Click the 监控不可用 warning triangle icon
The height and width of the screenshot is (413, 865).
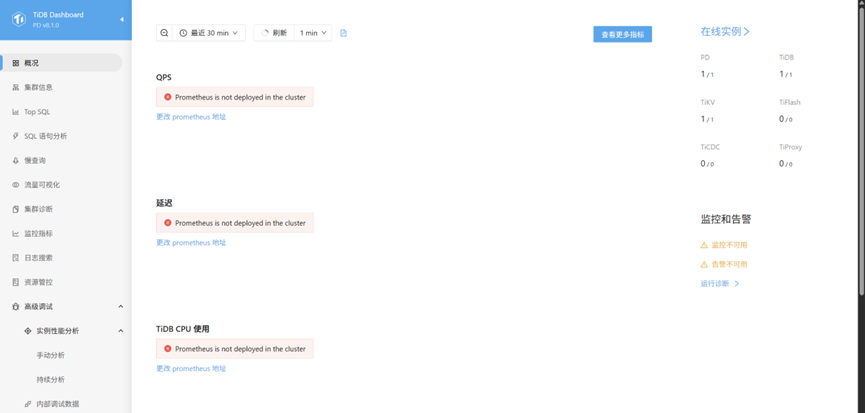pos(704,245)
